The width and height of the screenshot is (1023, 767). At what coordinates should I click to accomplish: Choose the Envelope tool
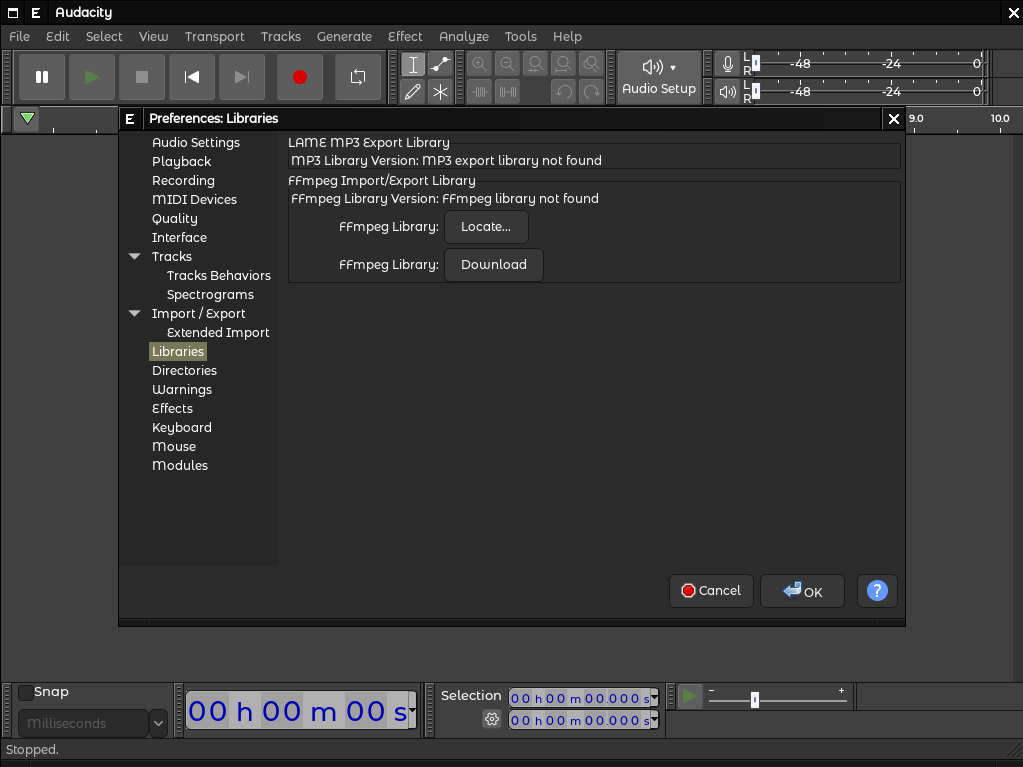click(x=440, y=64)
